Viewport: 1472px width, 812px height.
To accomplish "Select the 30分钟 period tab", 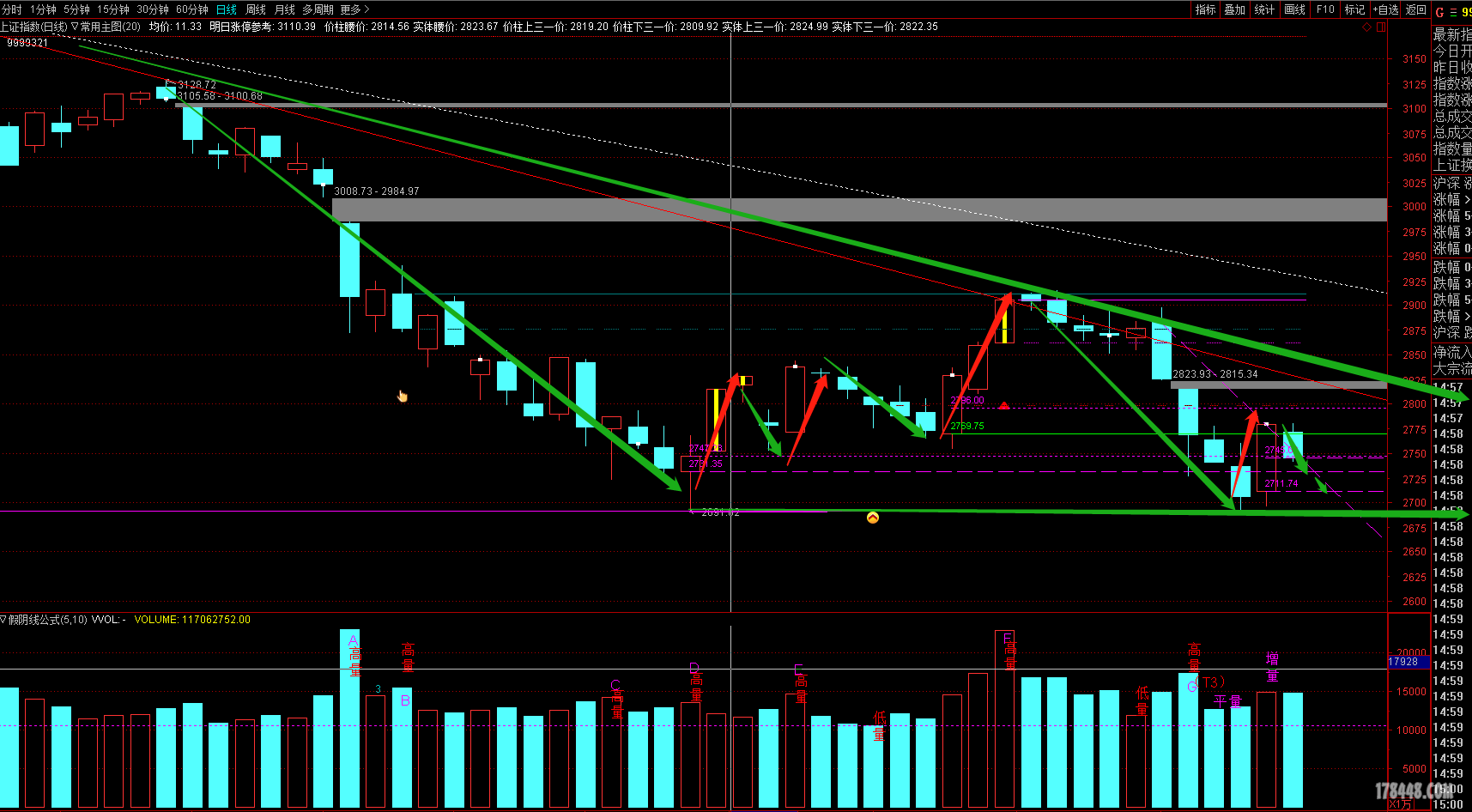I will [x=153, y=9].
